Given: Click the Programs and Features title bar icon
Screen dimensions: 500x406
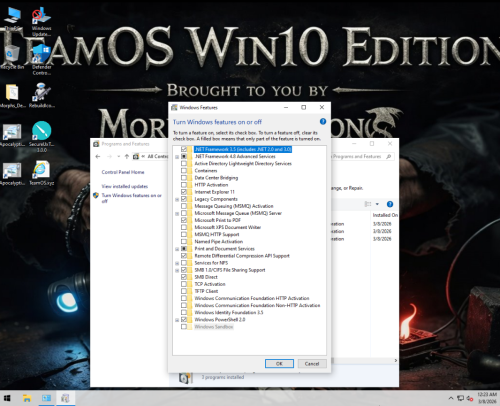Looking at the screenshot, I should pyautogui.click(x=96, y=144).
